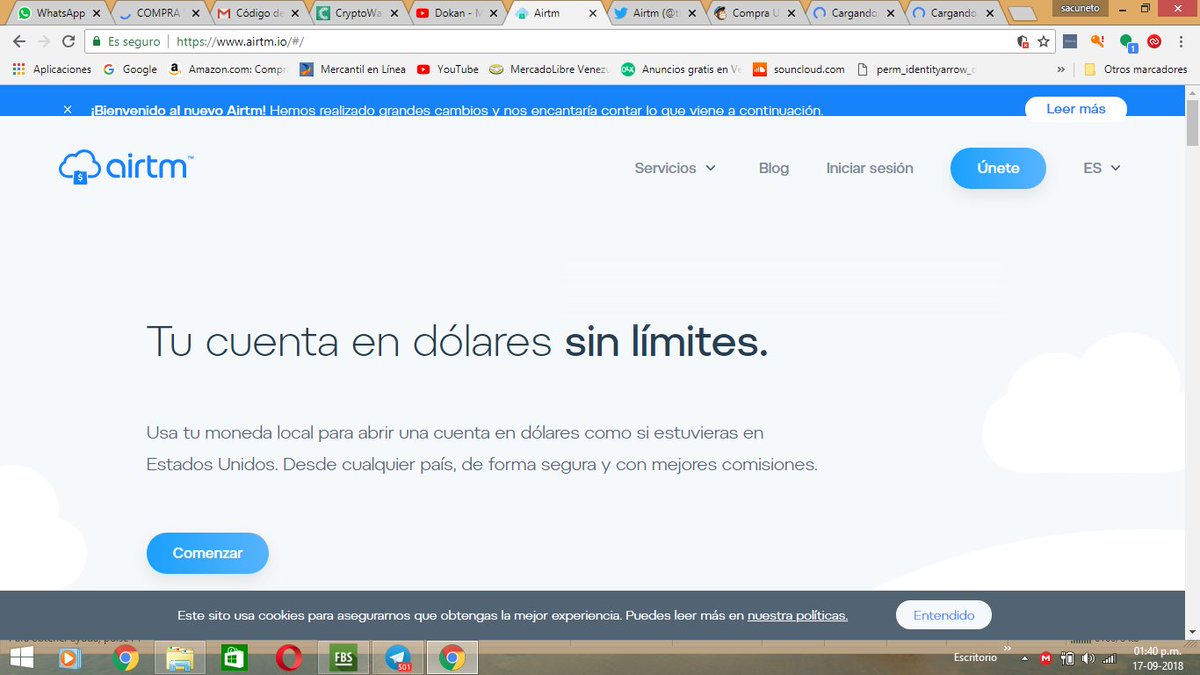Open the perm_identityarrow bookmark
Viewport: 1200px width, 675px height.
pos(915,70)
